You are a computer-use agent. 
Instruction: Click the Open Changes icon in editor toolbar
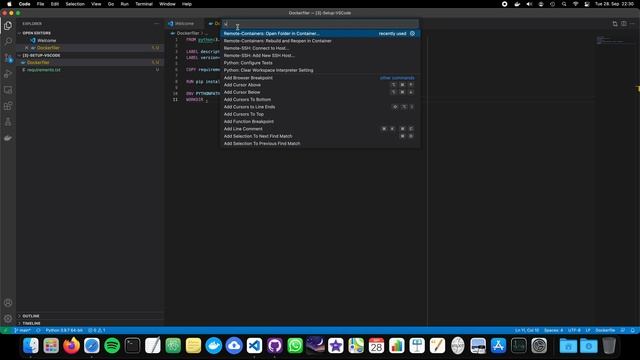click(615, 24)
